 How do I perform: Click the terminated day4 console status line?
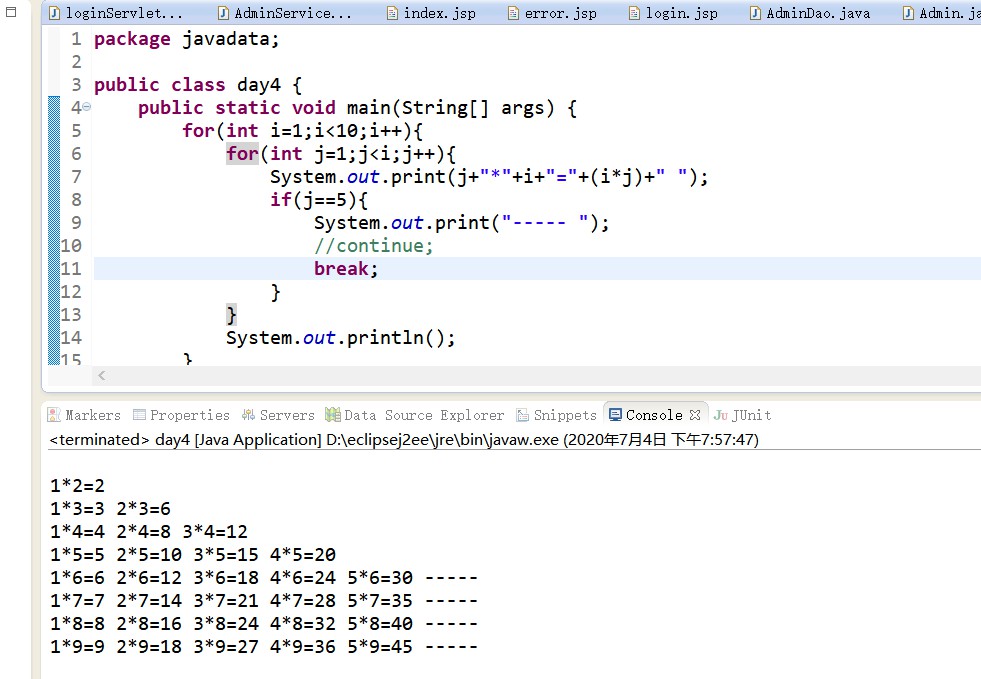404,439
